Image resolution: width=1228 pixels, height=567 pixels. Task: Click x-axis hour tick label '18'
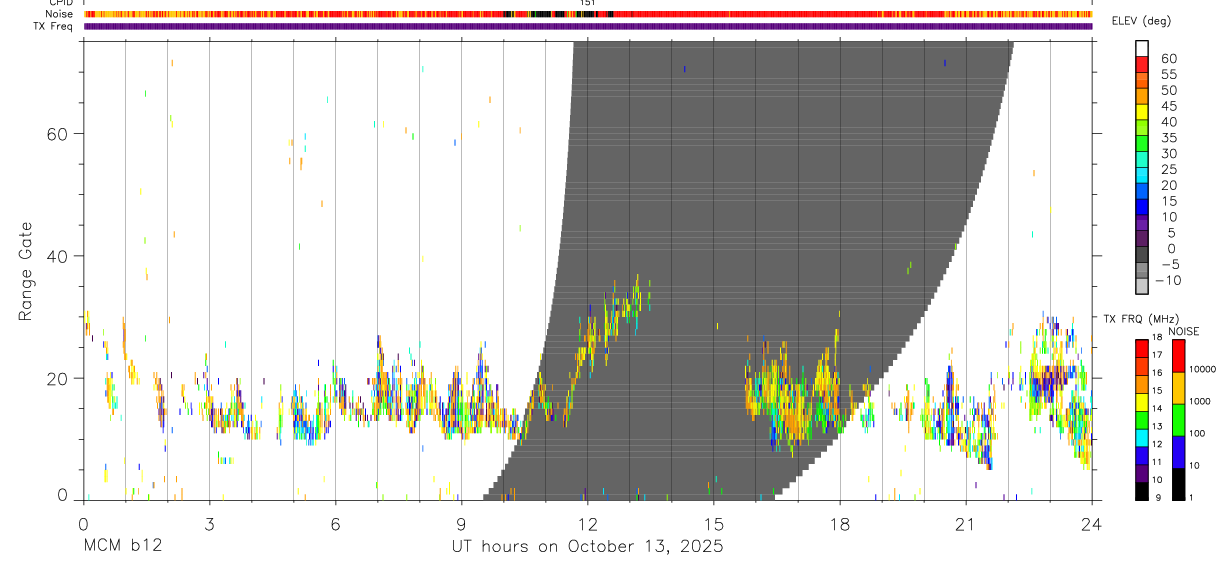tap(840, 523)
